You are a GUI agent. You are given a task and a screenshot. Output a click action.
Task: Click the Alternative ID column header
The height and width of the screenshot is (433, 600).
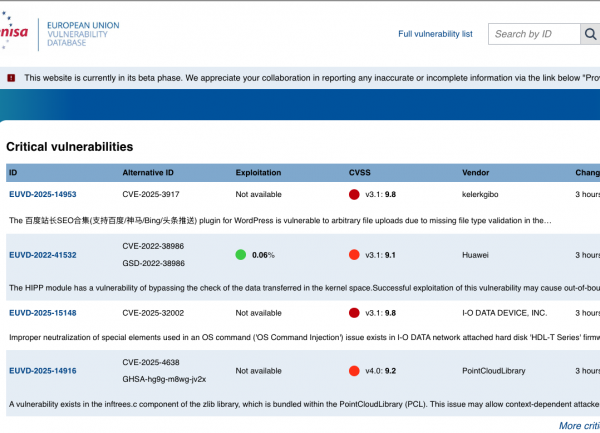148,173
